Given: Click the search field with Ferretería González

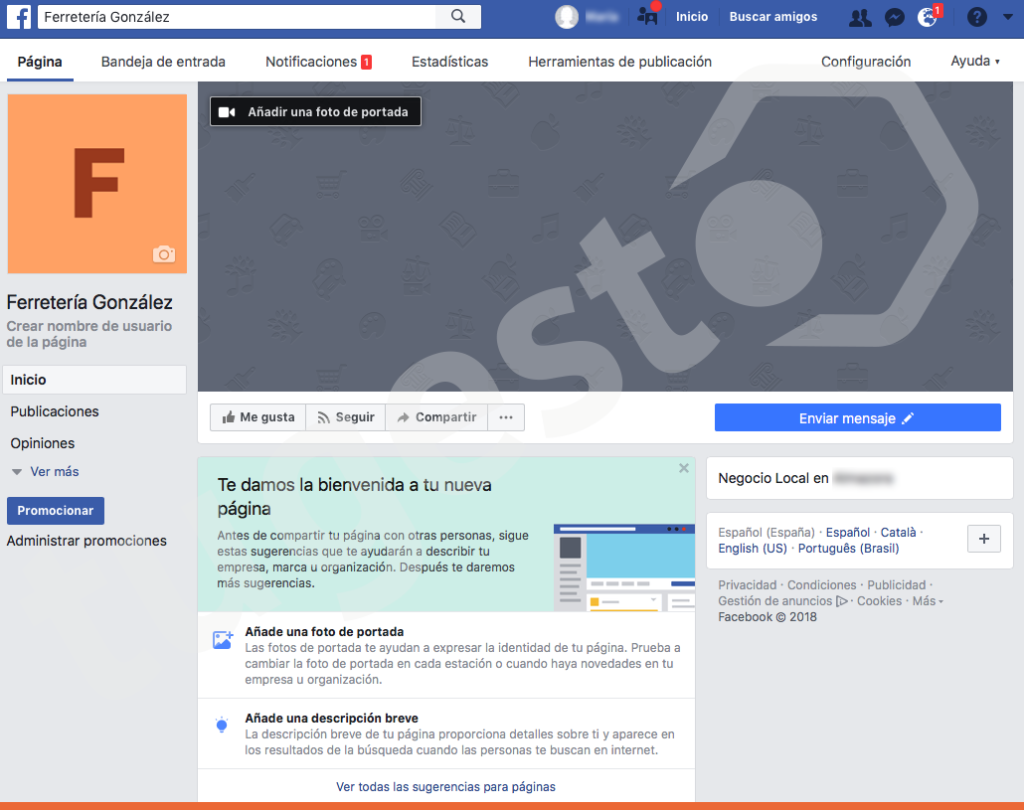Looking at the screenshot, I should click(x=236, y=16).
